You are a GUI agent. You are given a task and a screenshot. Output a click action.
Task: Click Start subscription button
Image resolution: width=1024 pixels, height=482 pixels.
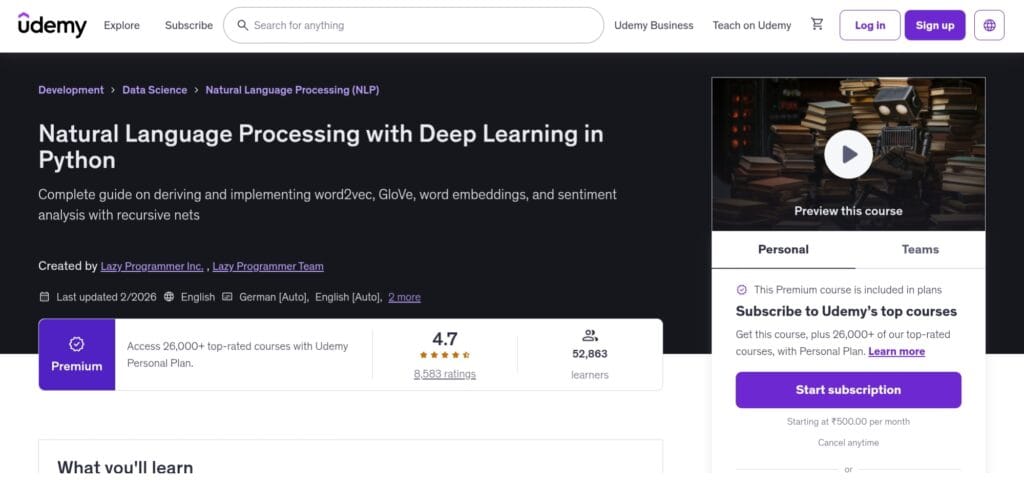[x=848, y=390]
